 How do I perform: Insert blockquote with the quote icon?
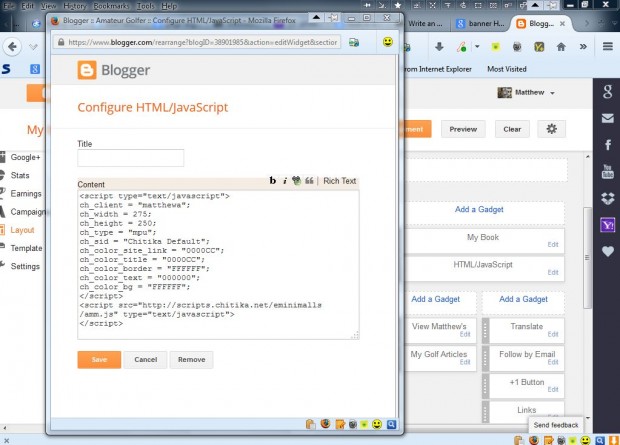[x=309, y=181]
